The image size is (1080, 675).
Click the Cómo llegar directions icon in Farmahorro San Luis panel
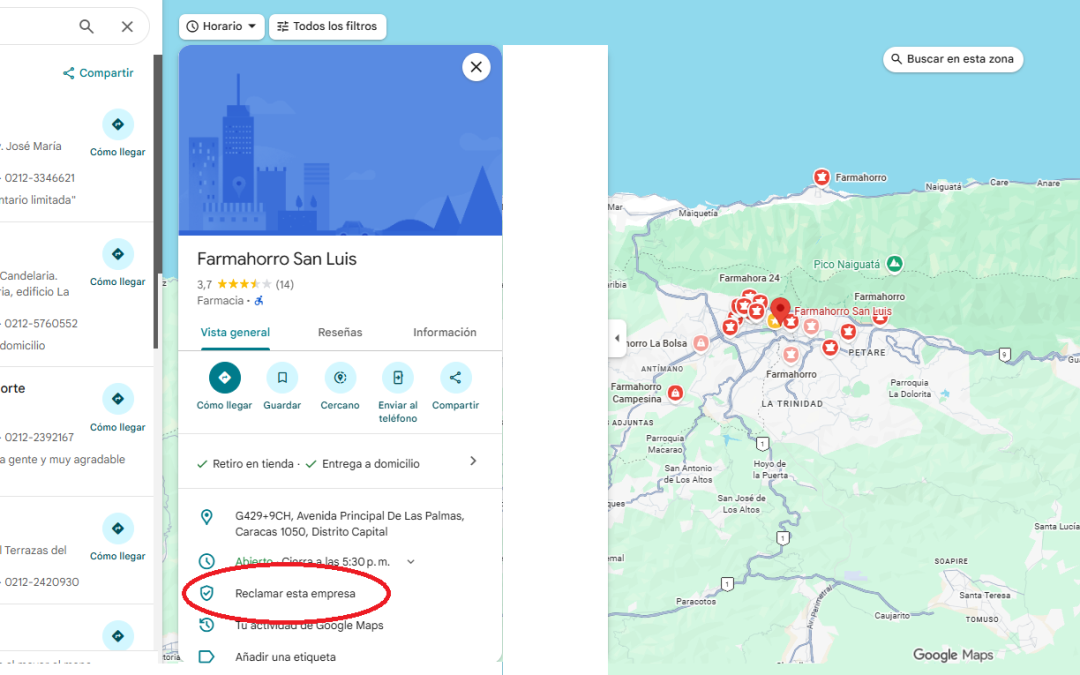(x=224, y=378)
